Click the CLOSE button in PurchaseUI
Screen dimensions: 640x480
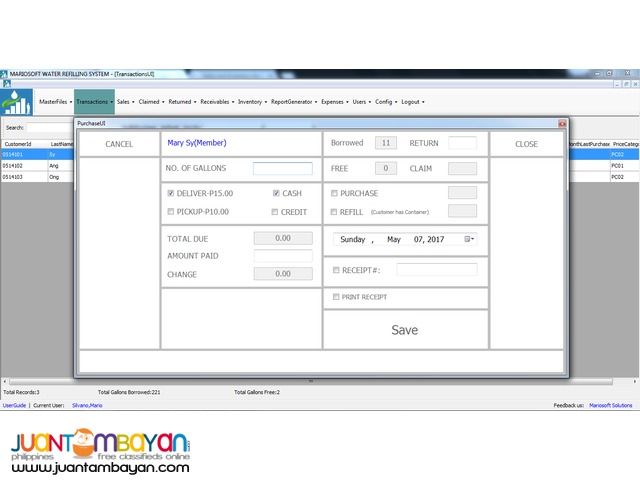[x=526, y=144]
